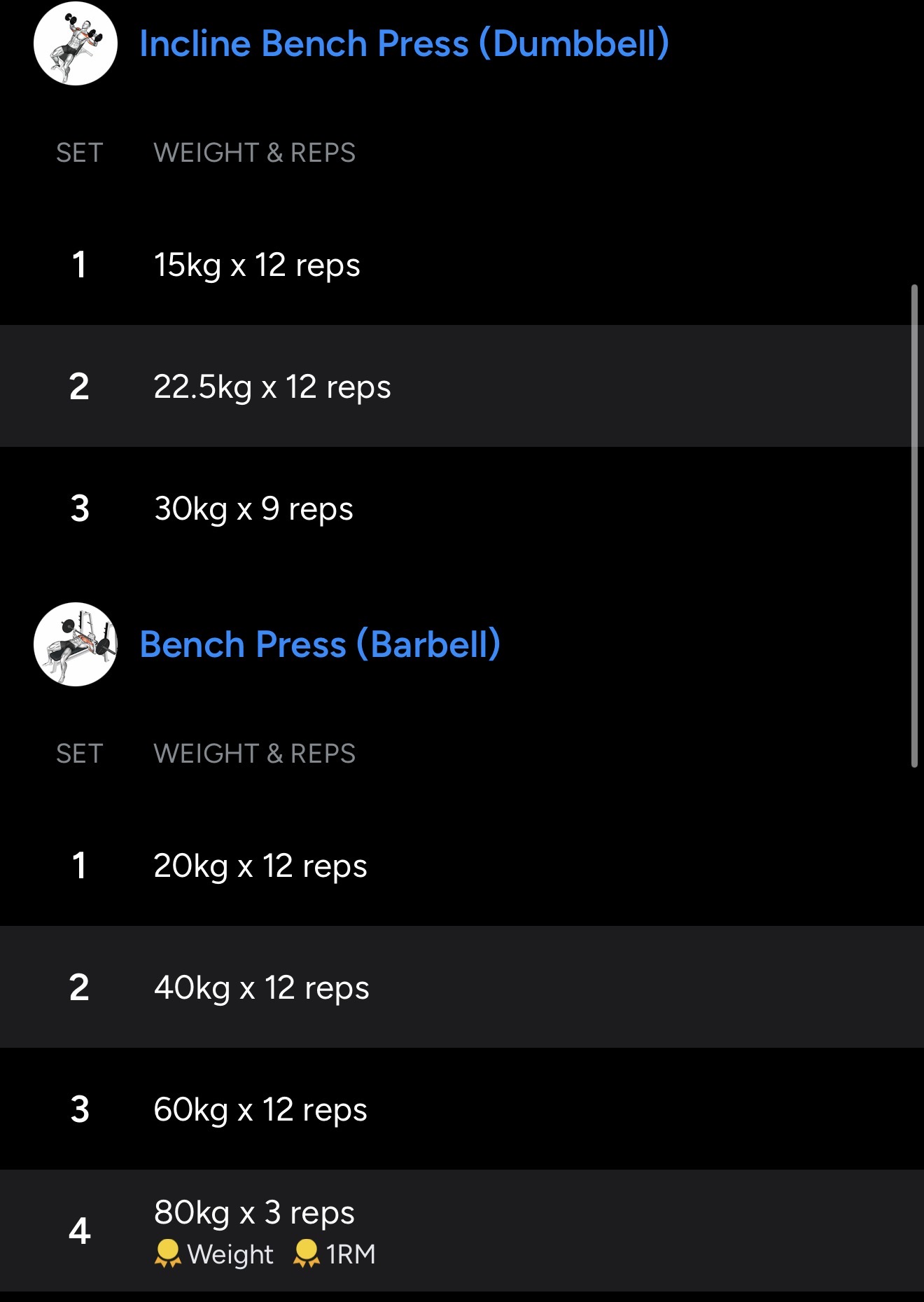Open the Incline Bench Press (Dumbbell) link

(404, 43)
